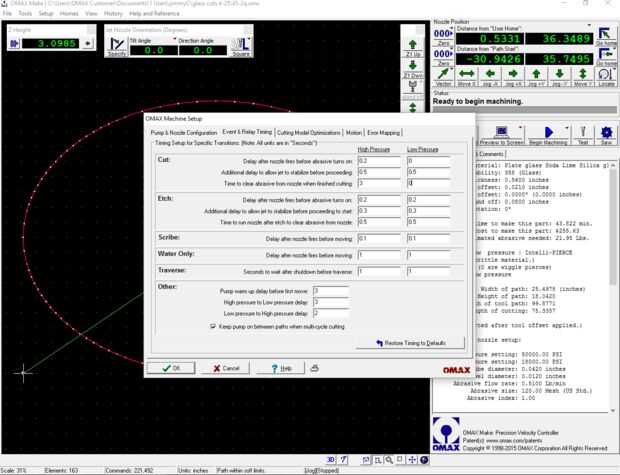Switch to the Error Mapping tab

(384, 133)
